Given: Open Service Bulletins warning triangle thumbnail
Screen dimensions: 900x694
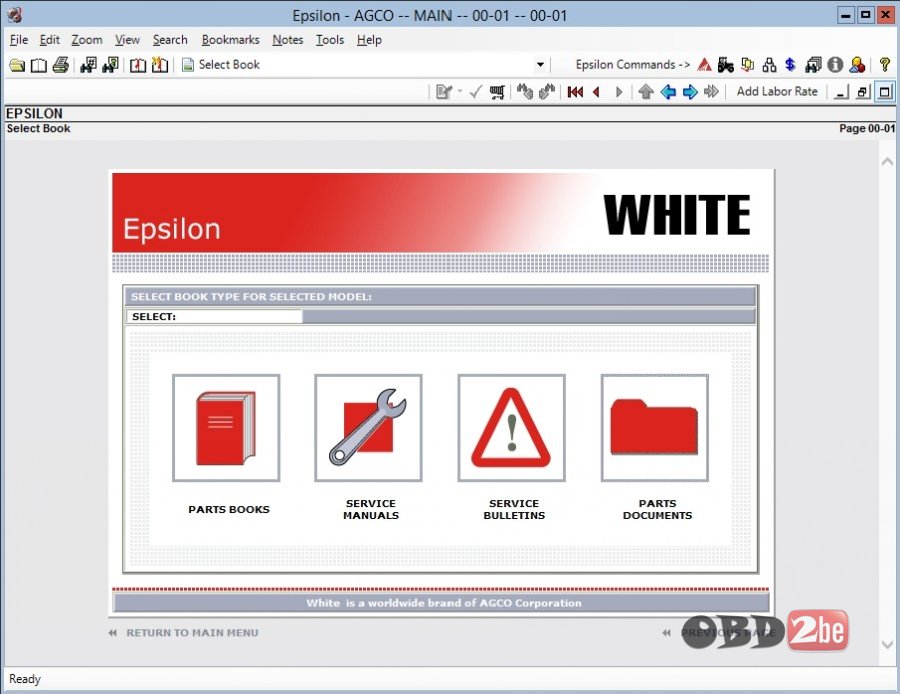Looking at the screenshot, I should 511,428.
